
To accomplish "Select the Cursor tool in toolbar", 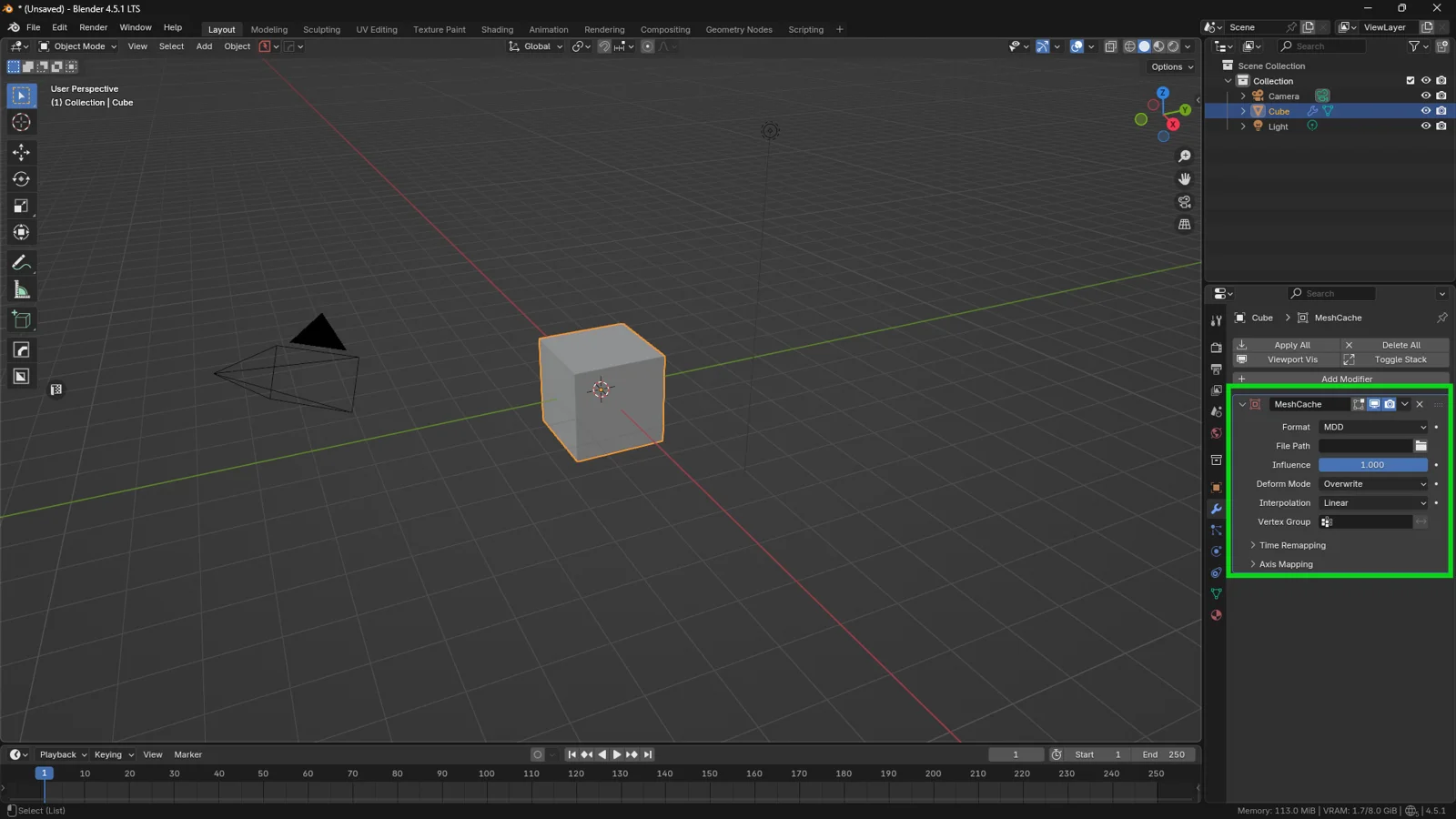I will click(x=21, y=123).
